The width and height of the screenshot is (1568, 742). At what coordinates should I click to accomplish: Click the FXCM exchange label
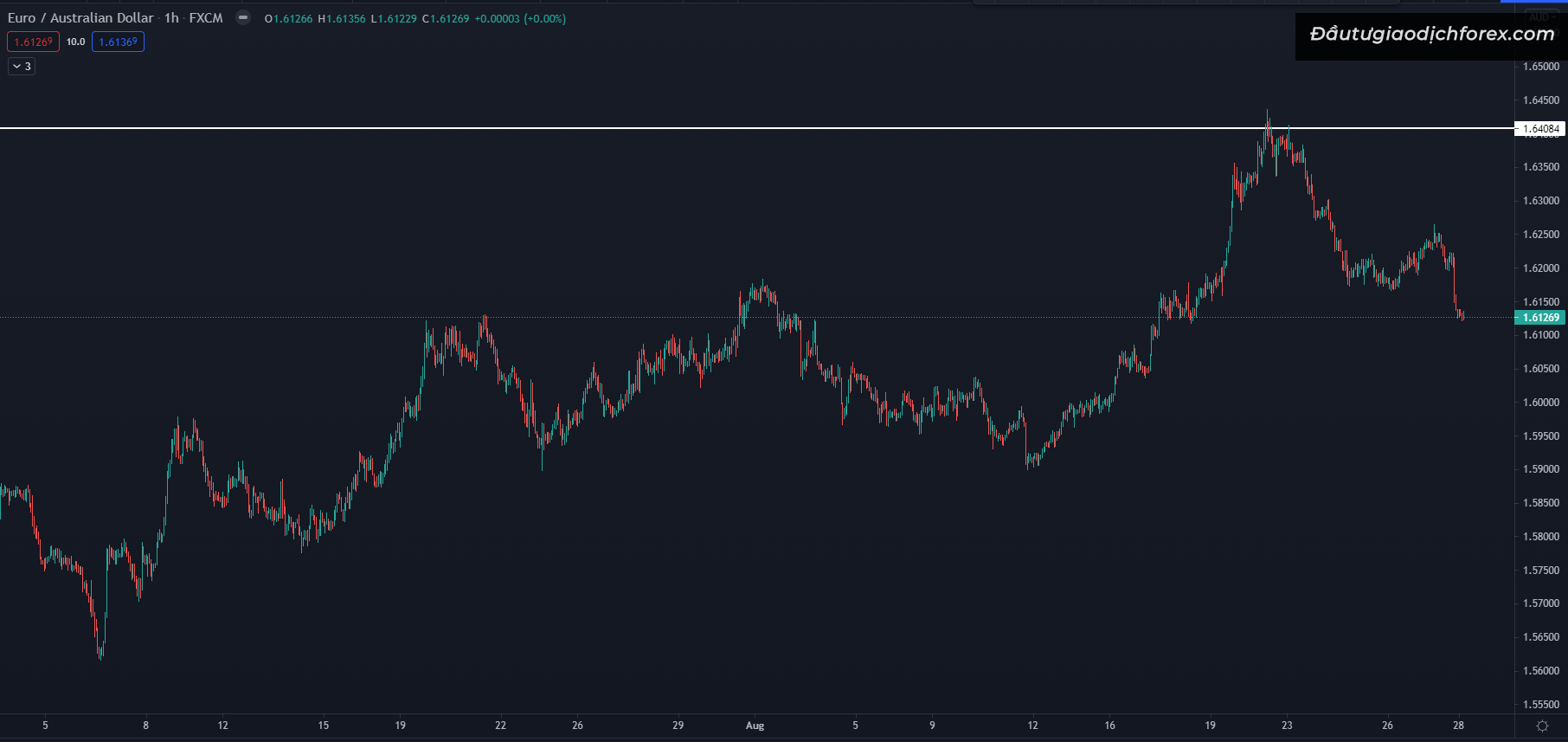[x=206, y=17]
